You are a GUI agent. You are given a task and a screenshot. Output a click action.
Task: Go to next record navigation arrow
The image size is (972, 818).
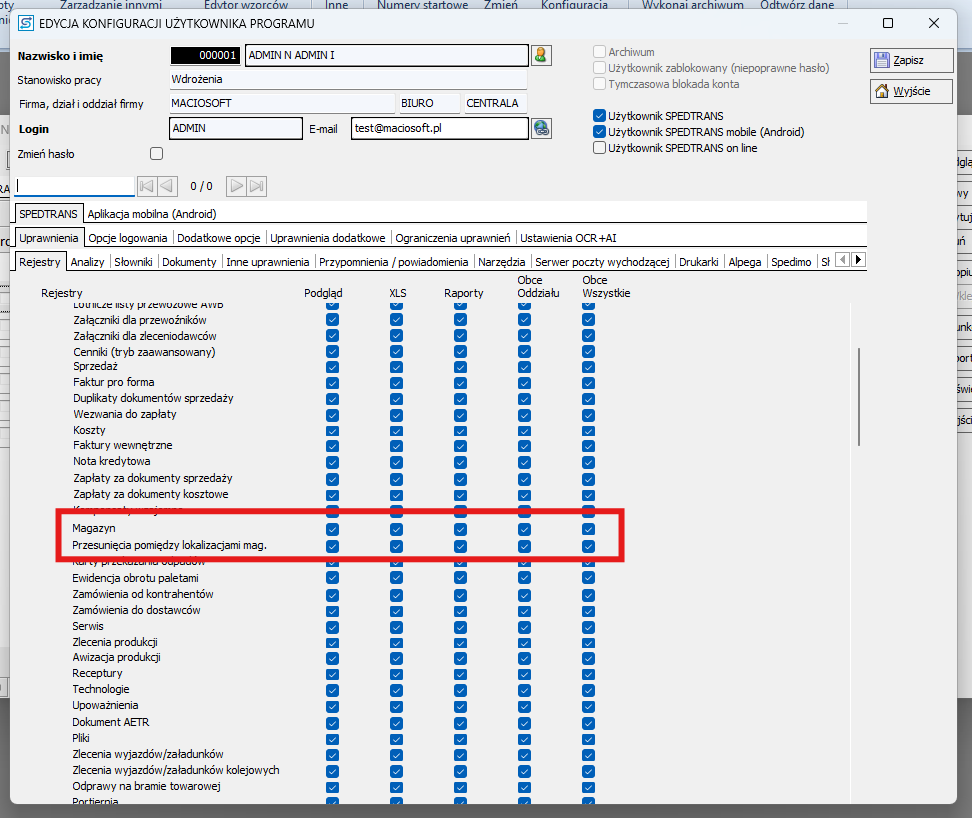pos(236,186)
